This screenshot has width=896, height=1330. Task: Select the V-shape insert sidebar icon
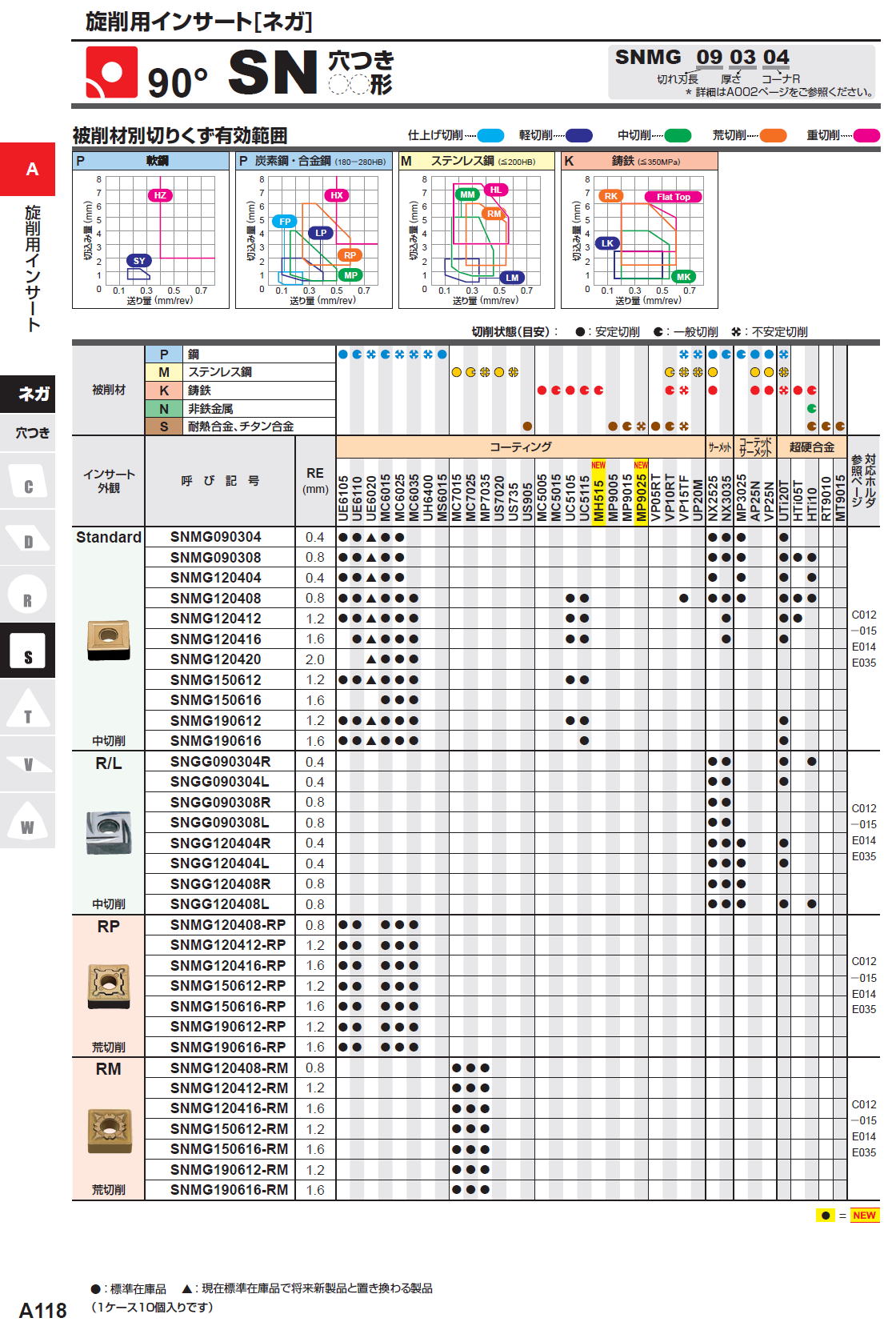[x=27, y=763]
